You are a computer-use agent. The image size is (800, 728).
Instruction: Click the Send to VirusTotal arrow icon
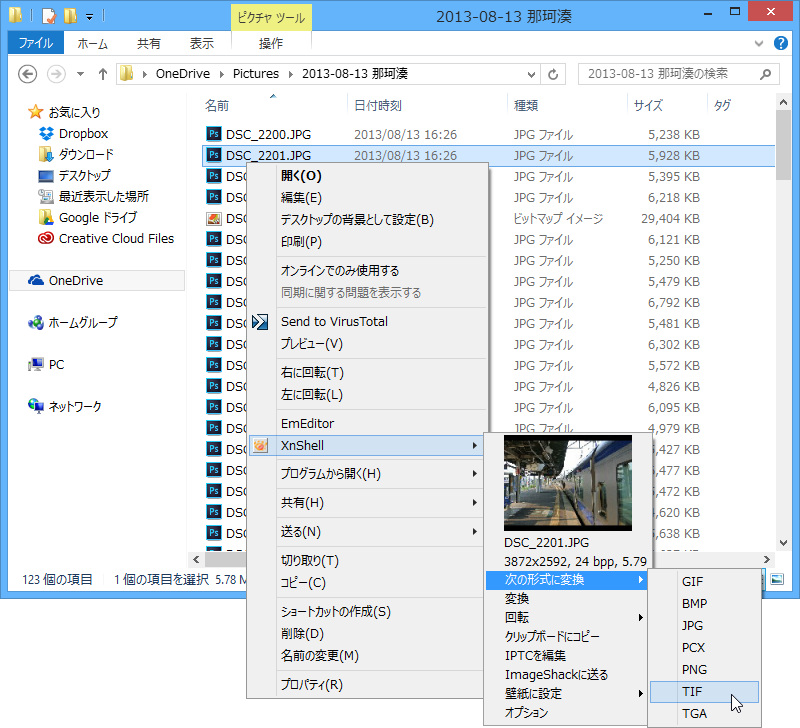tap(261, 321)
